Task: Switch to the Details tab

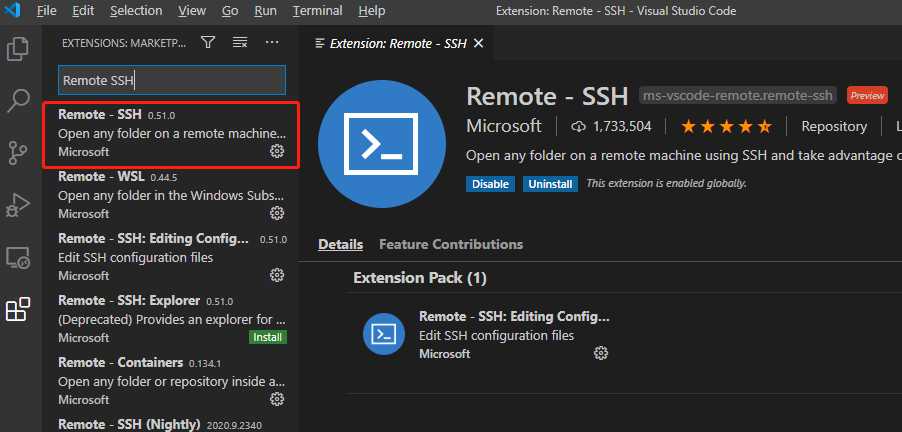Action: 341,244
